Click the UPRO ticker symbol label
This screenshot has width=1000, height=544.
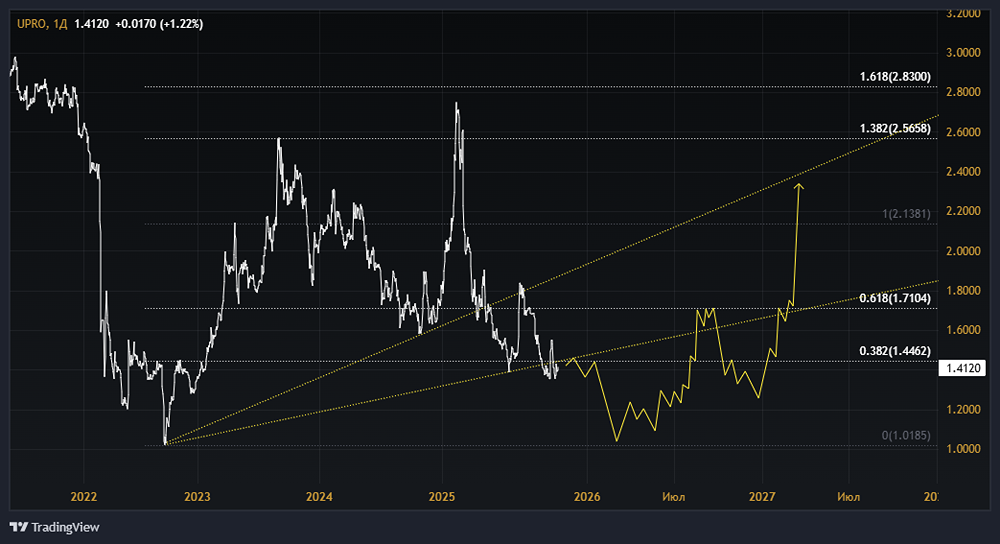[x=31, y=24]
